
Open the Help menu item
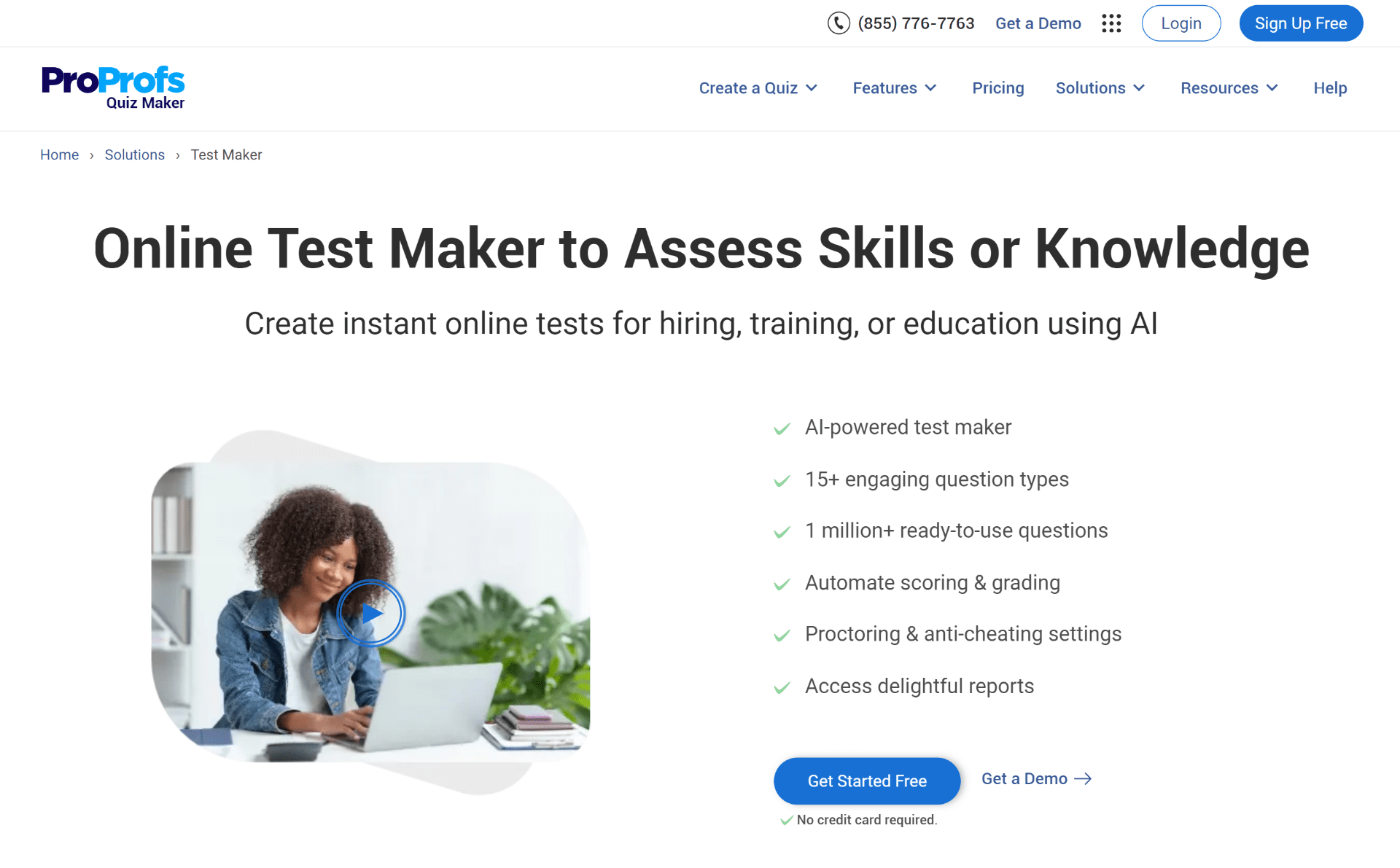(x=1330, y=88)
